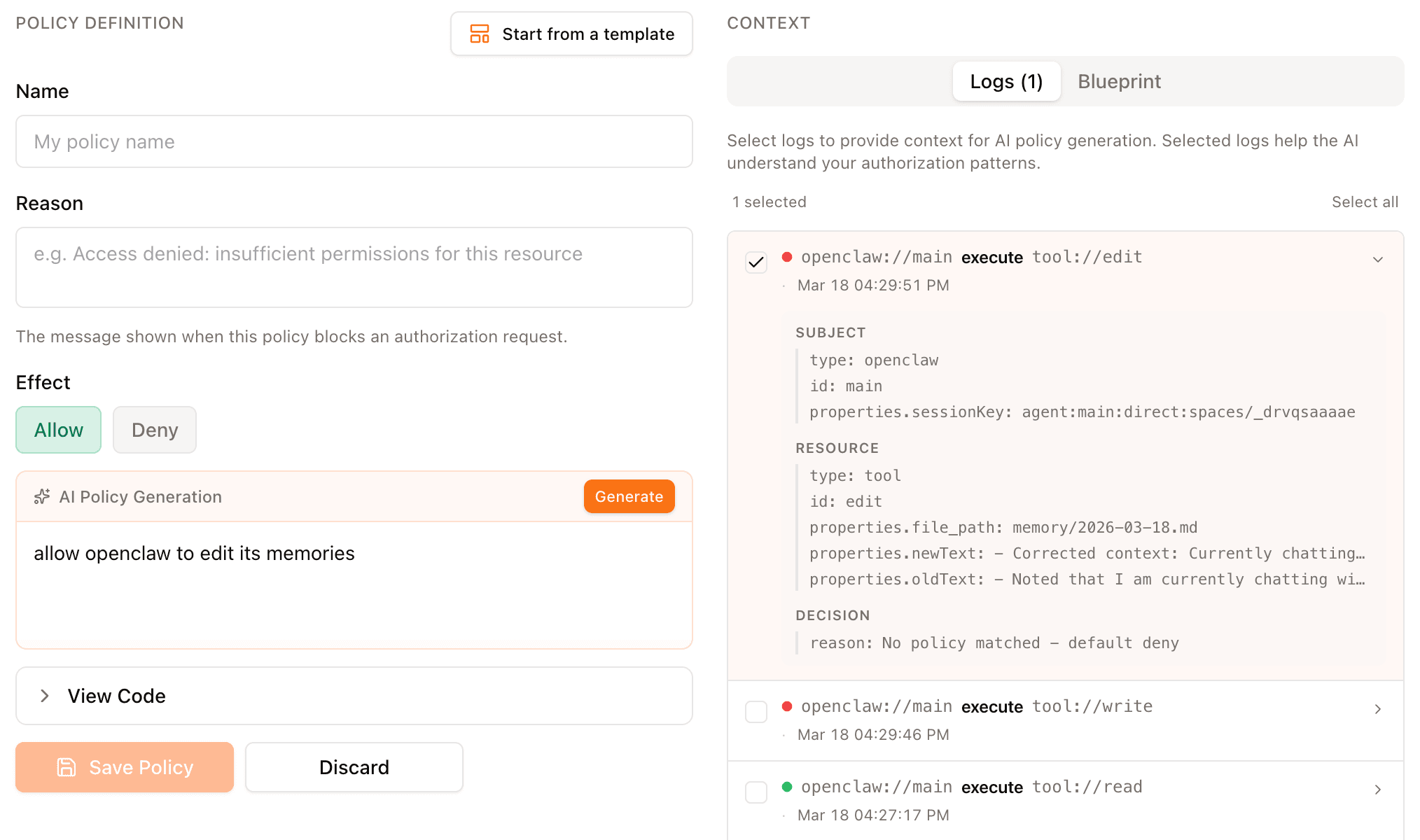Click red status dot on tool://edit log

coord(787,257)
